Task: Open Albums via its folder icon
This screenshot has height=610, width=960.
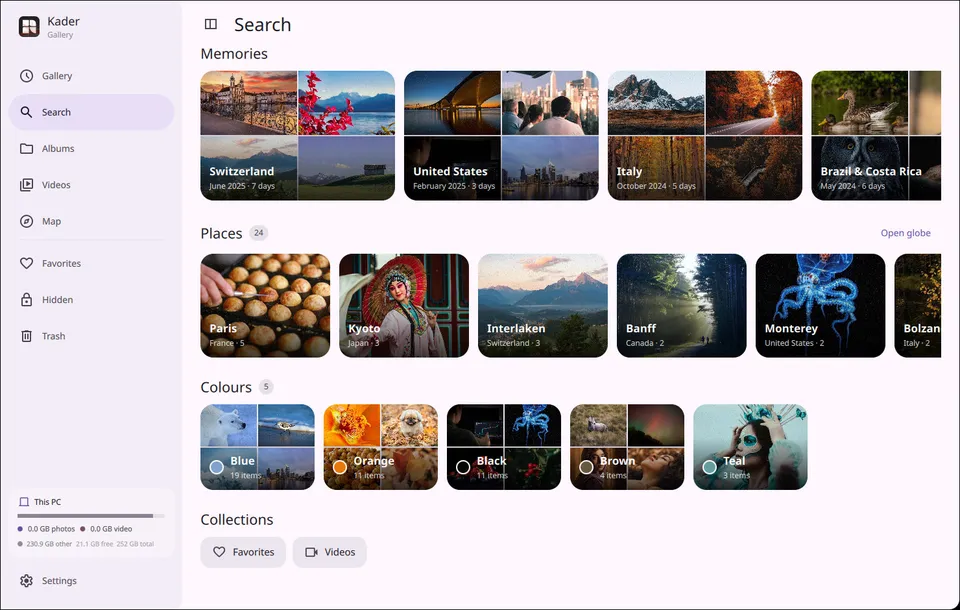Action: [26, 148]
